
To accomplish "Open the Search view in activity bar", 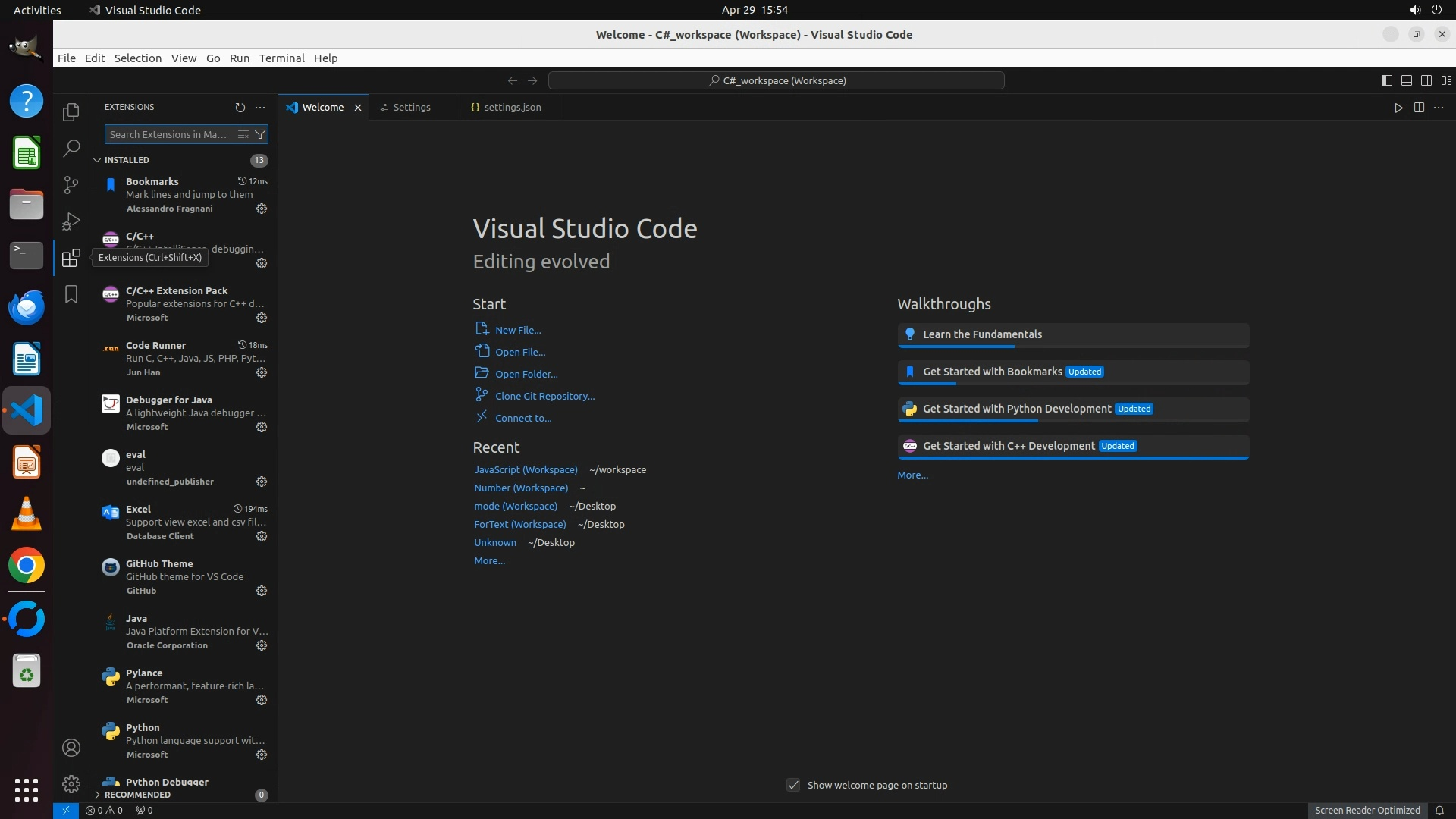I will point(71,149).
